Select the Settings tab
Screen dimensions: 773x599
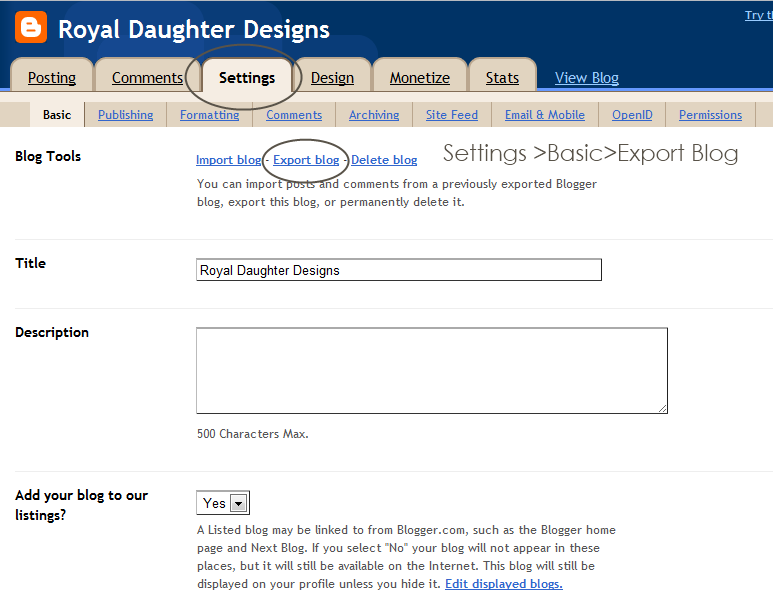[247, 78]
